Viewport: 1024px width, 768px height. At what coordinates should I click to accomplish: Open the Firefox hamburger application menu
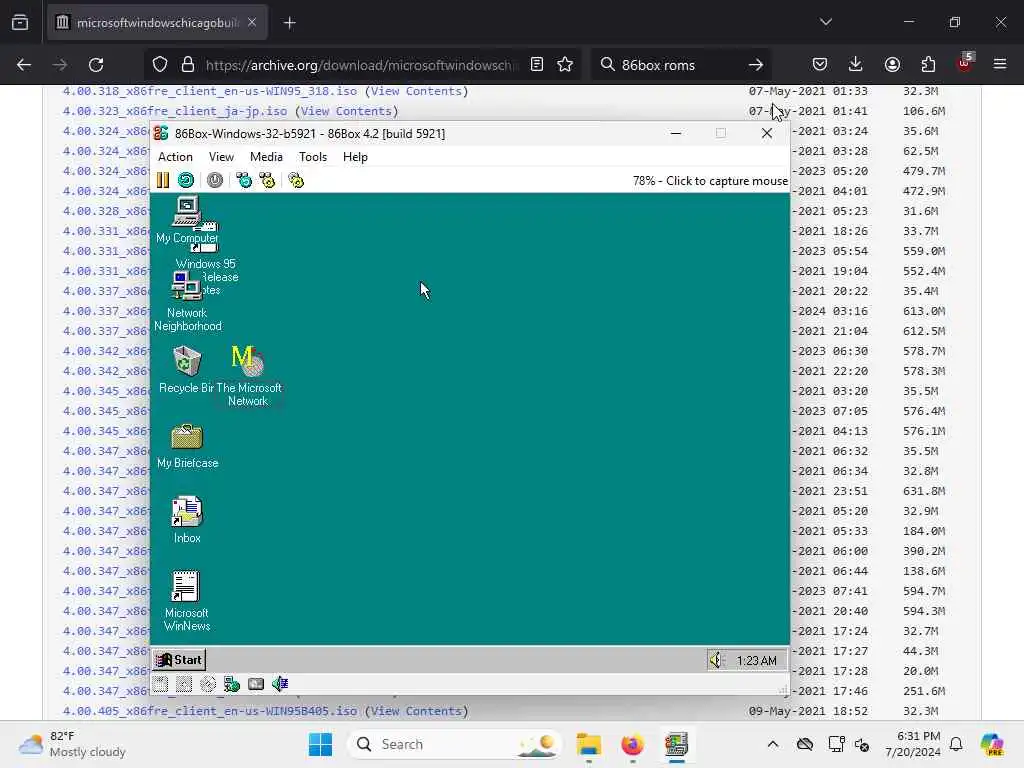[x=1000, y=65]
